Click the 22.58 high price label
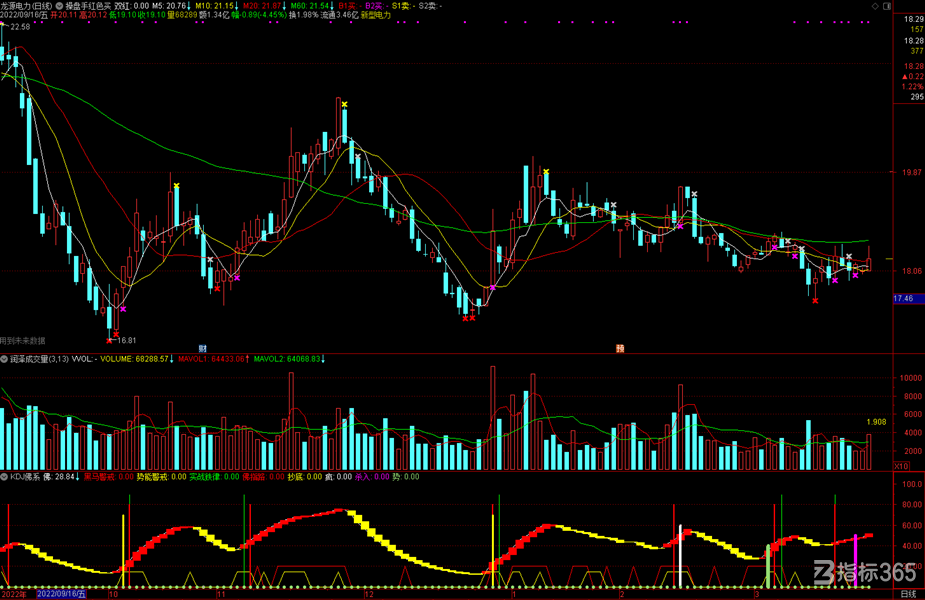 coord(20,27)
